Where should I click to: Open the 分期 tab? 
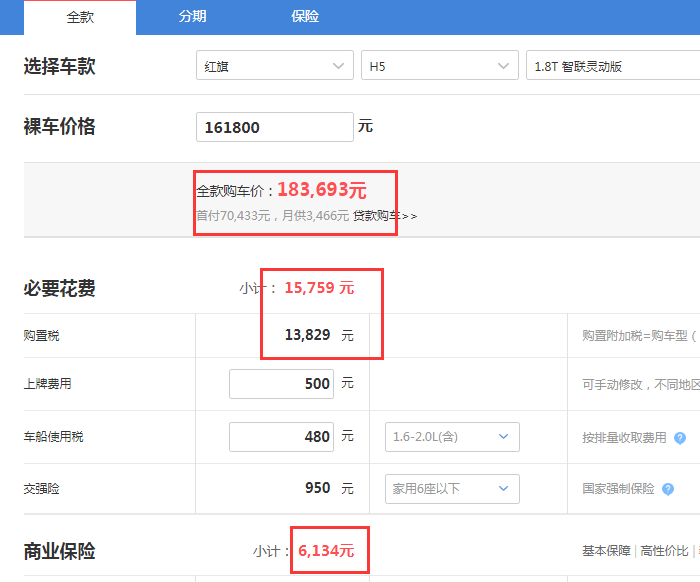[192, 17]
